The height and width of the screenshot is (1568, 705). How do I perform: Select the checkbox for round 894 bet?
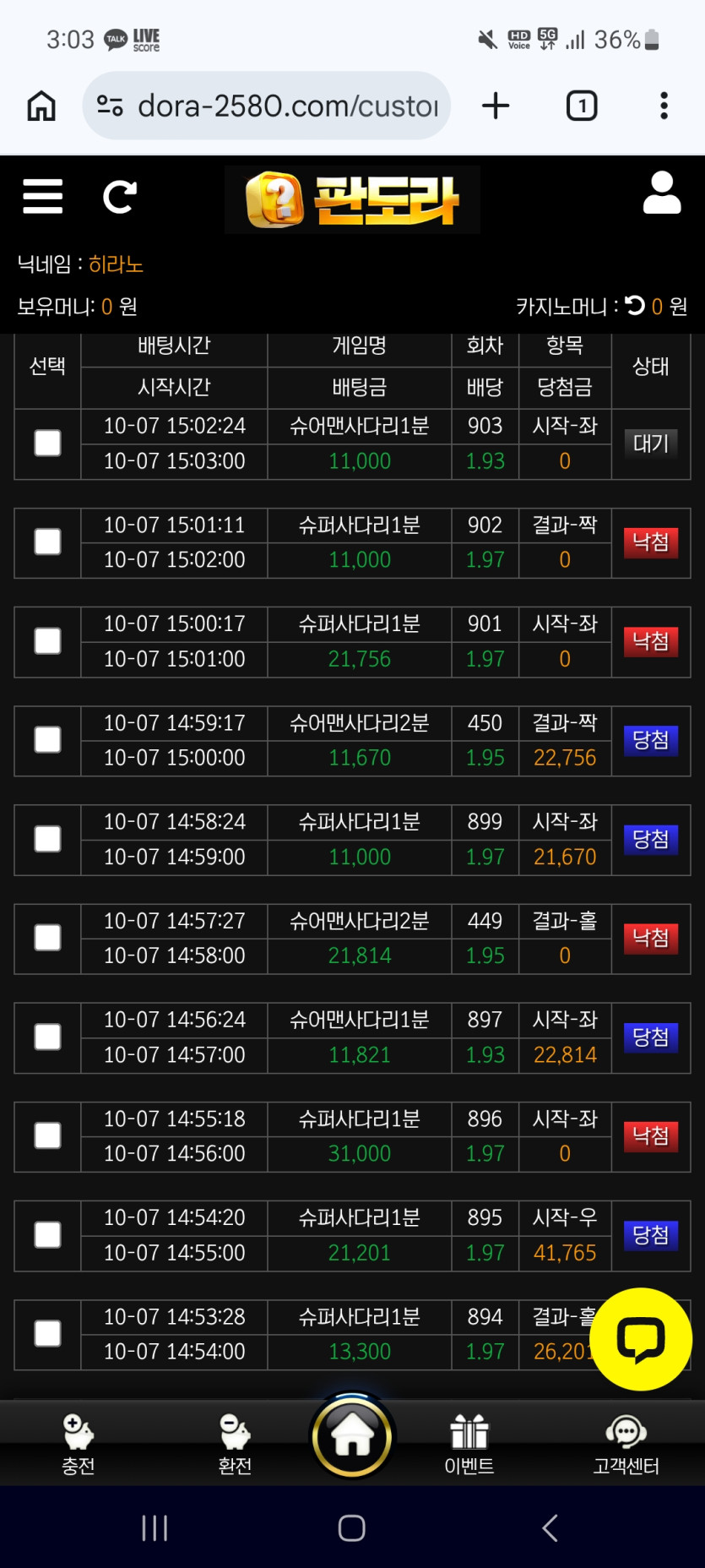point(47,1334)
